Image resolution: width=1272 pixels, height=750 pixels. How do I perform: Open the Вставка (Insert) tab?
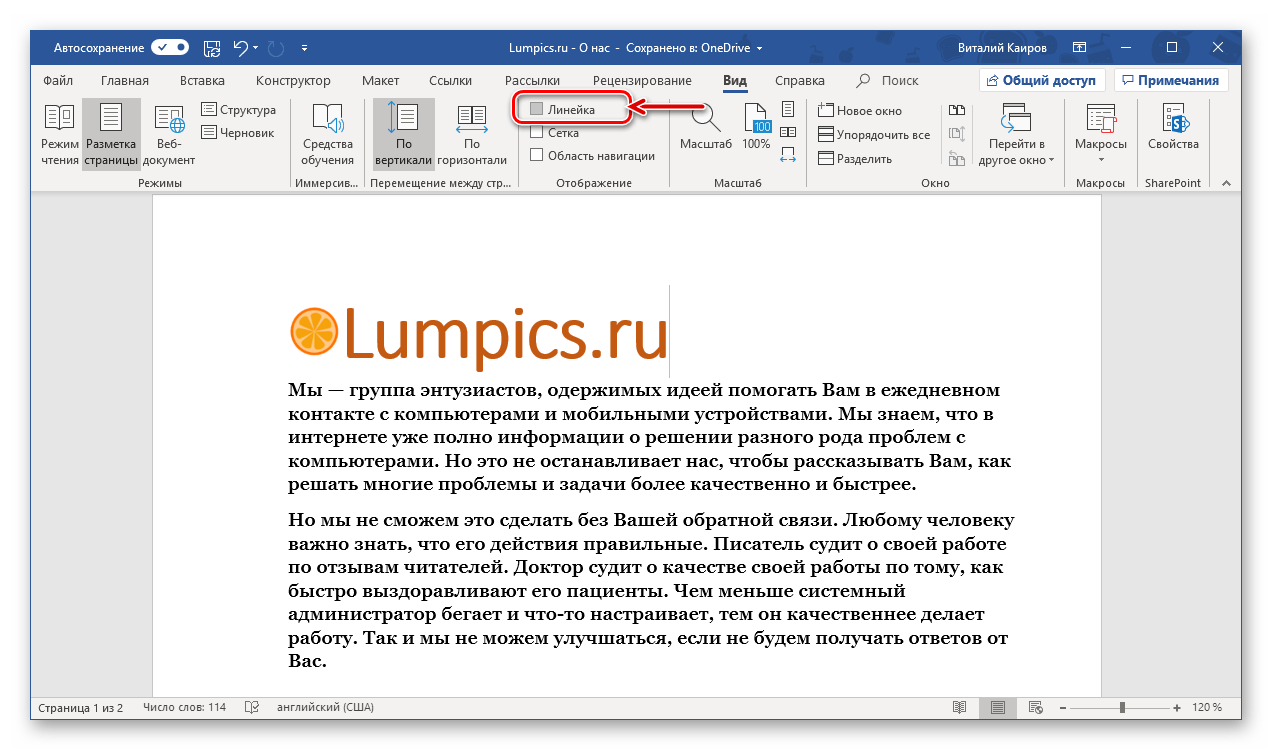pyautogui.click(x=202, y=81)
